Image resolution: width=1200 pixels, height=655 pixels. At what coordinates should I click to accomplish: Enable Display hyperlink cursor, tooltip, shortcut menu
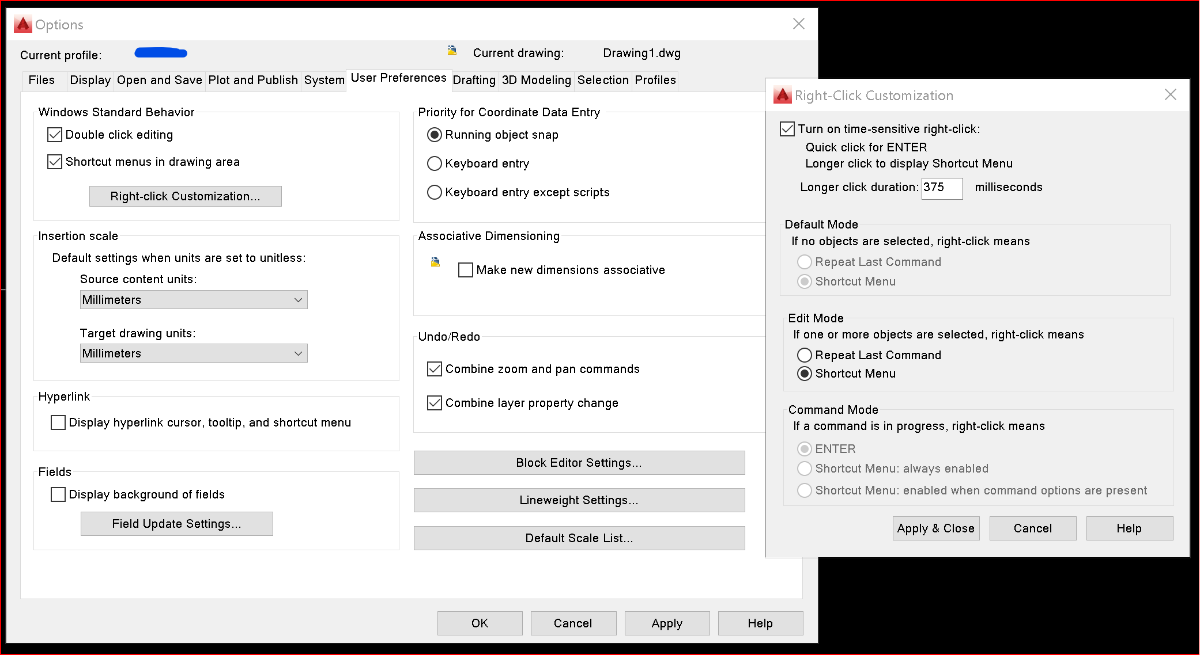(x=58, y=423)
